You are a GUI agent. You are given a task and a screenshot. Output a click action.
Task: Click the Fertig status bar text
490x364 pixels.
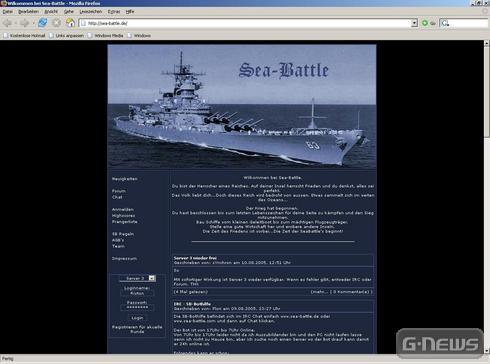[x=7, y=359]
